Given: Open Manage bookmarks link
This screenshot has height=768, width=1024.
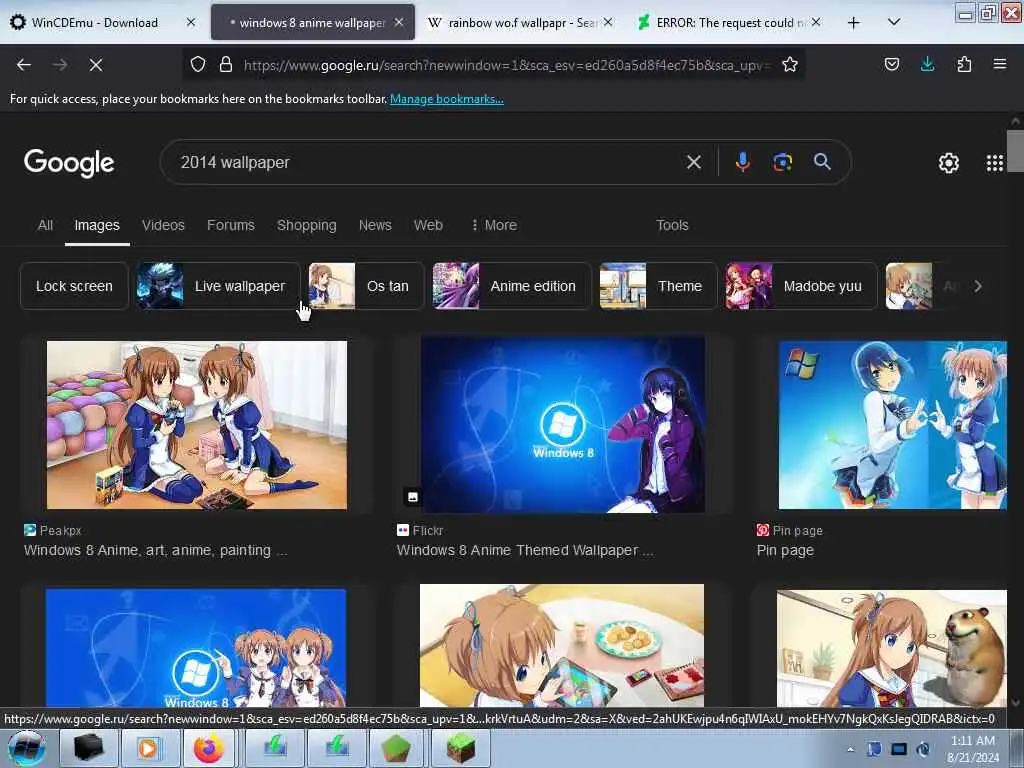Looking at the screenshot, I should (x=447, y=99).
